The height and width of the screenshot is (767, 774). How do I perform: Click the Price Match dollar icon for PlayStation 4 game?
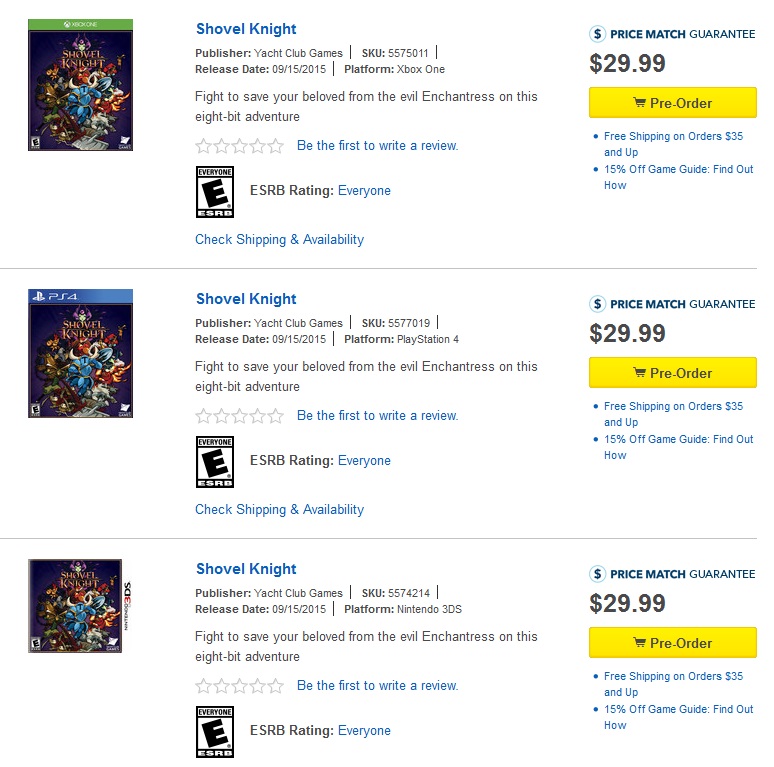tap(597, 304)
